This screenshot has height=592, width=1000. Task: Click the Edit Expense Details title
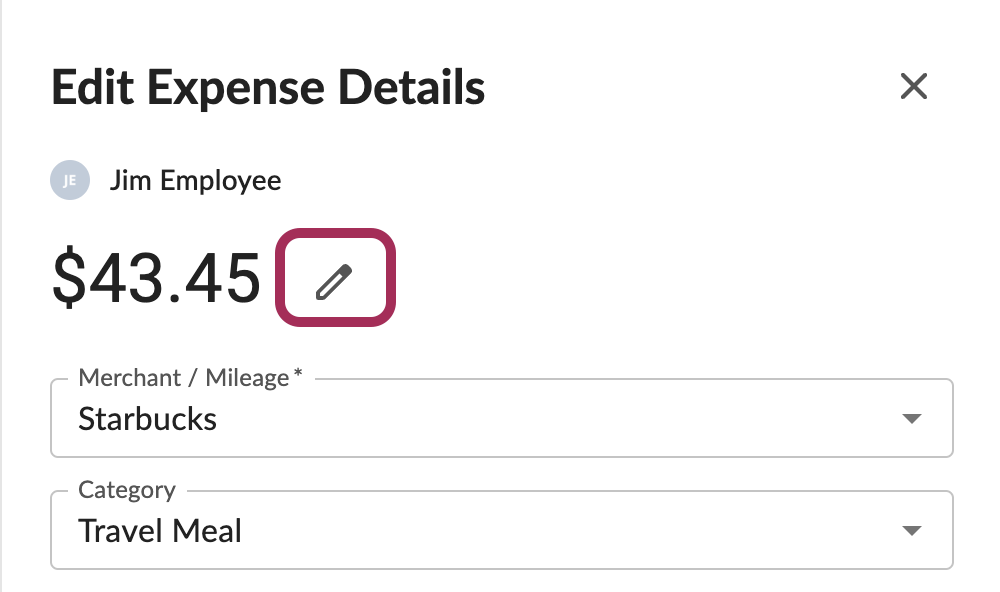pos(267,87)
